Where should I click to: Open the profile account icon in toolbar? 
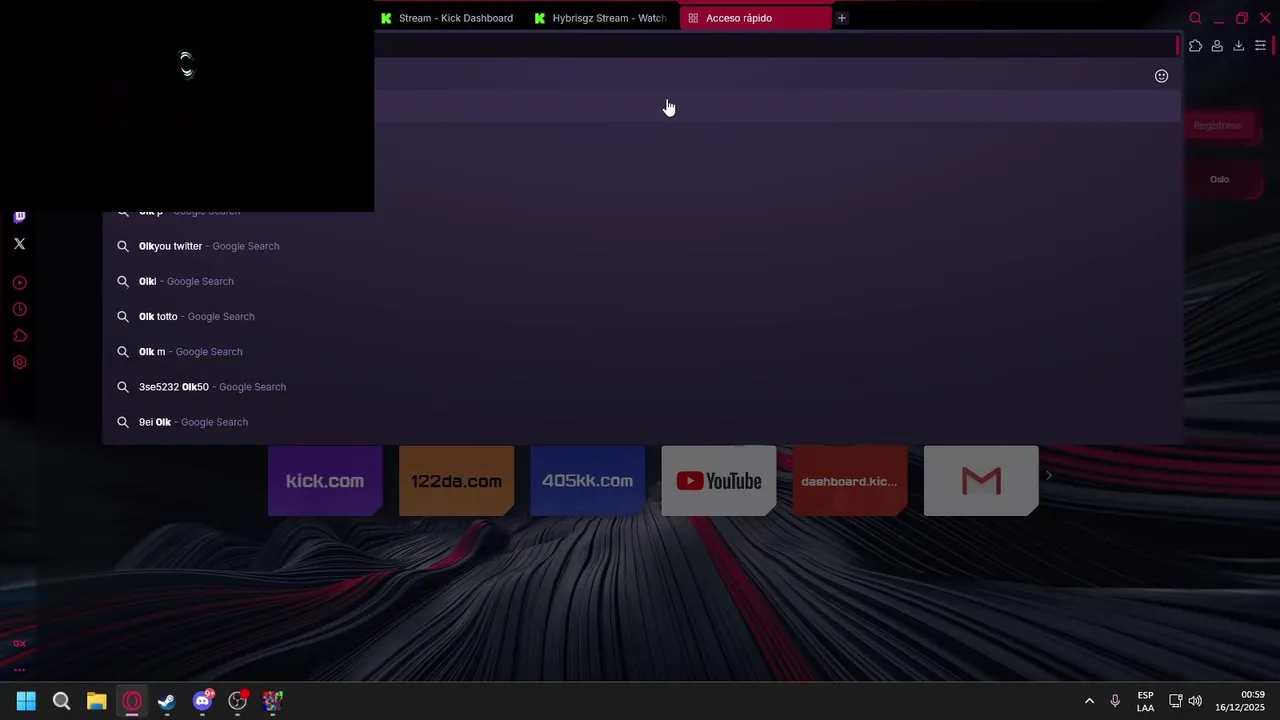[1217, 46]
